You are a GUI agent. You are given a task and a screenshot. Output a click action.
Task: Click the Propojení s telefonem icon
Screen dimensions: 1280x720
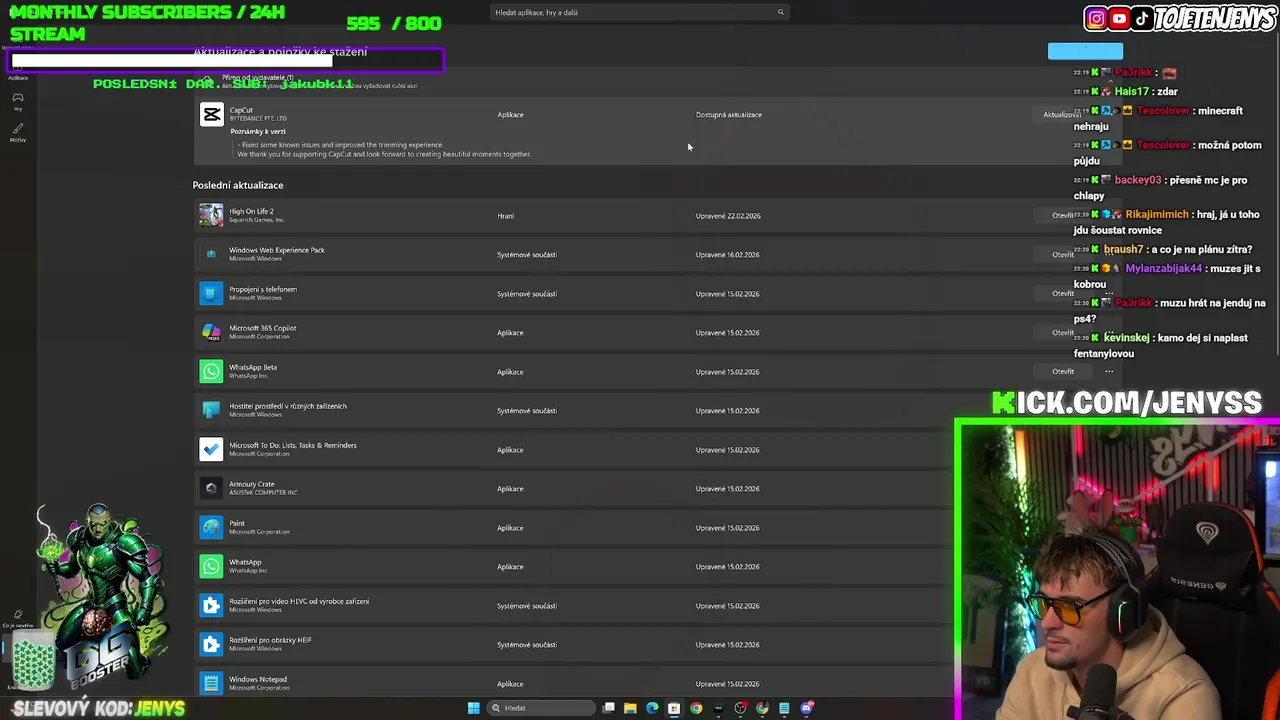click(x=211, y=293)
